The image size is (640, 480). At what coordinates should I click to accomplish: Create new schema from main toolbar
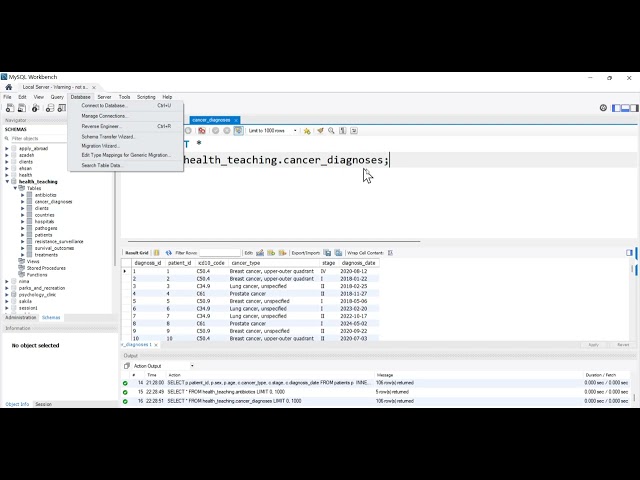point(50,108)
